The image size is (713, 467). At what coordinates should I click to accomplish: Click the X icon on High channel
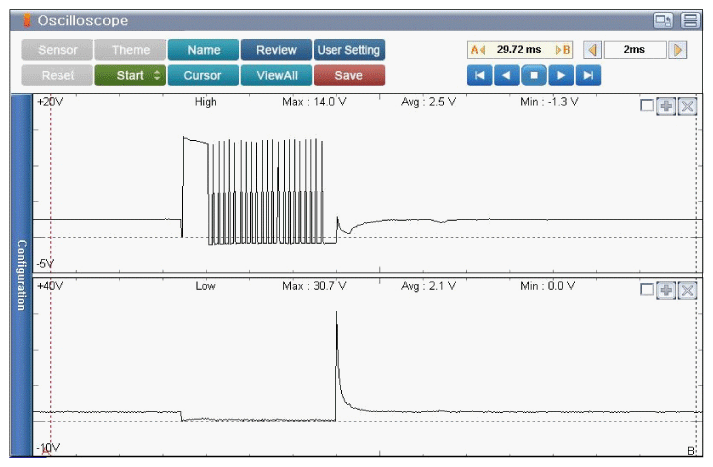point(687,106)
